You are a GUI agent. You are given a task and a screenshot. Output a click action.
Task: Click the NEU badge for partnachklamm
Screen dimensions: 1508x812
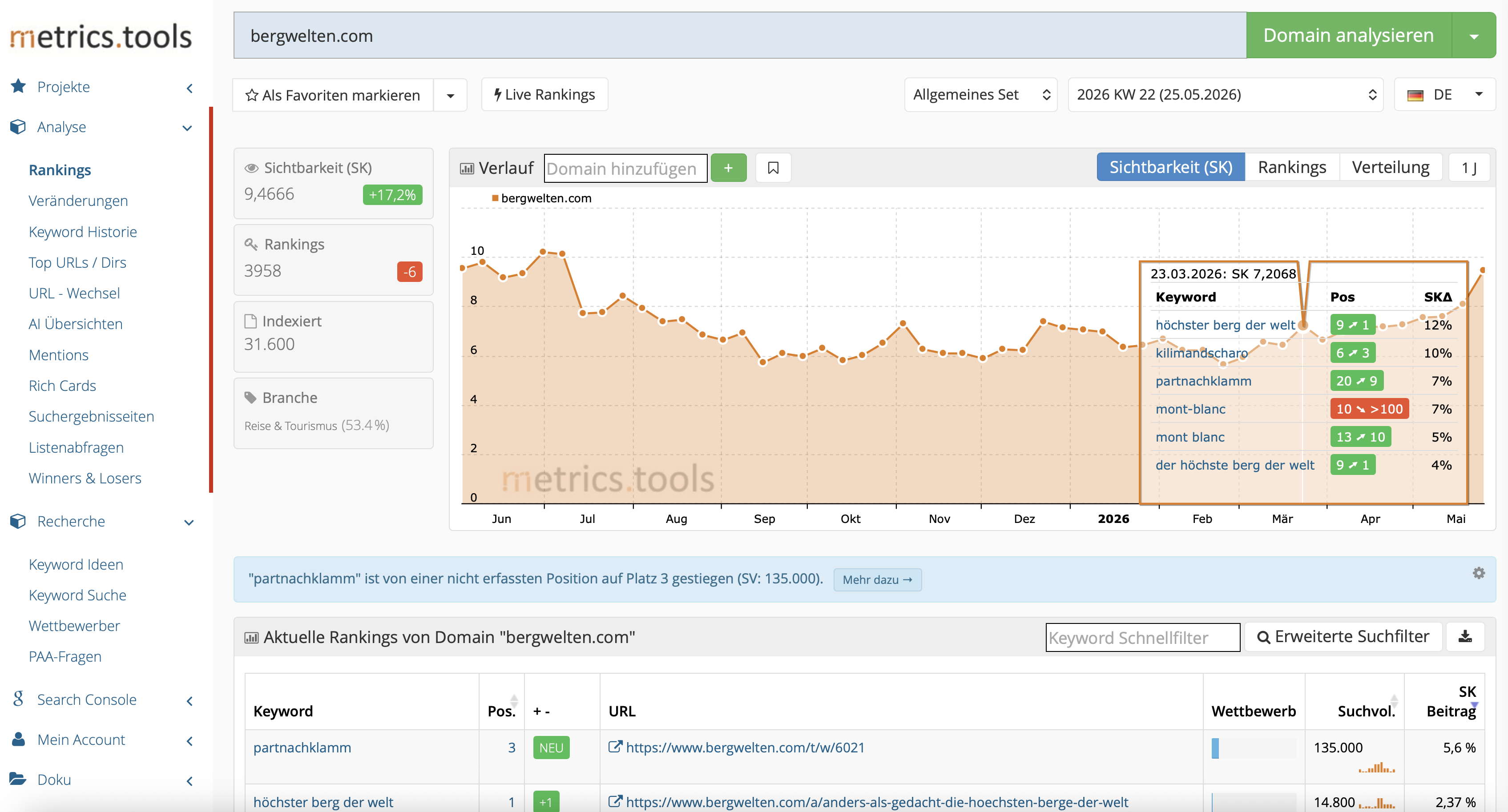click(551, 748)
